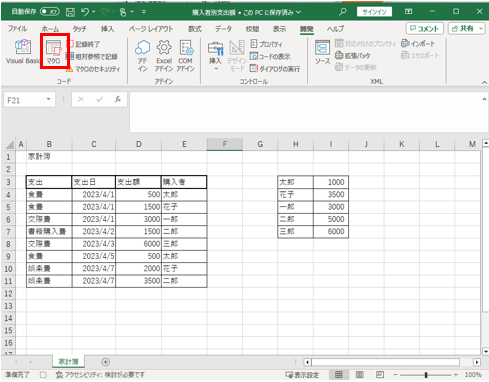Click the Undo icon
The height and width of the screenshot is (382, 489).
click(x=85, y=12)
